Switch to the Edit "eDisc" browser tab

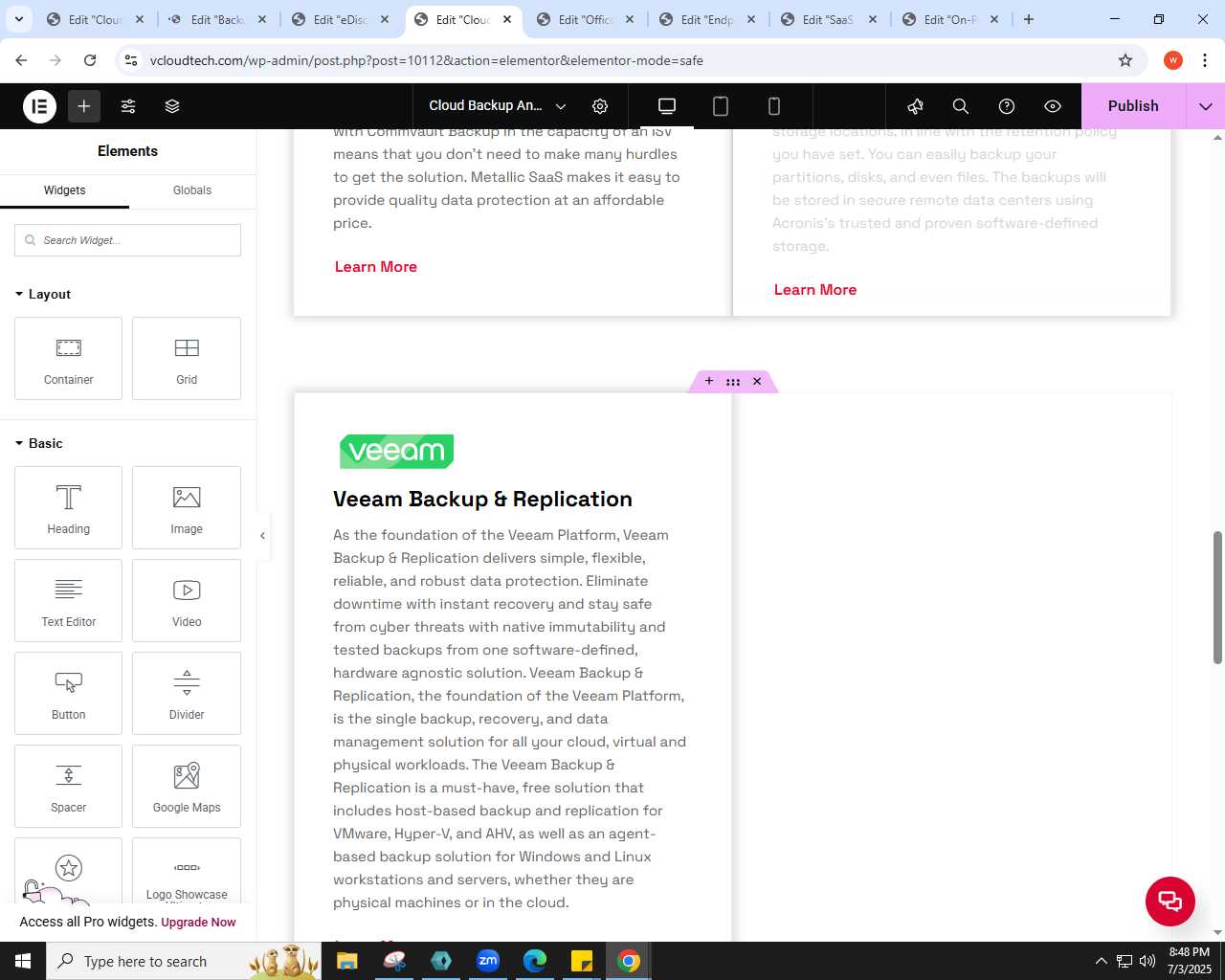tap(341, 19)
